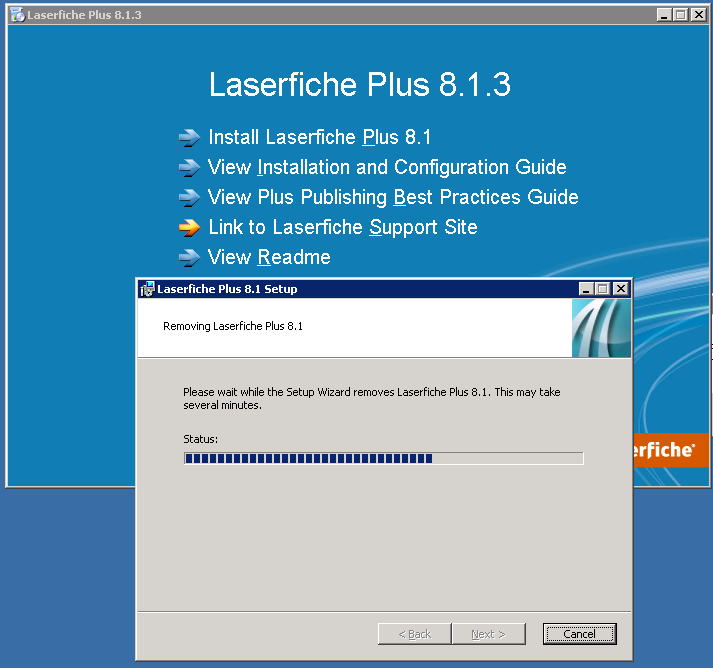Open the View Readme link
This screenshot has width=713, height=668.
click(x=269, y=257)
